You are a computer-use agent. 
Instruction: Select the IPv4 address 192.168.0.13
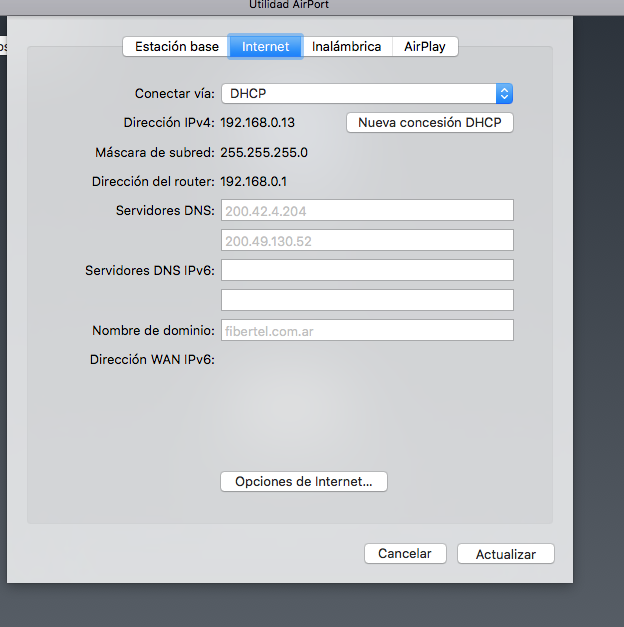pyautogui.click(x=257, y=122)
